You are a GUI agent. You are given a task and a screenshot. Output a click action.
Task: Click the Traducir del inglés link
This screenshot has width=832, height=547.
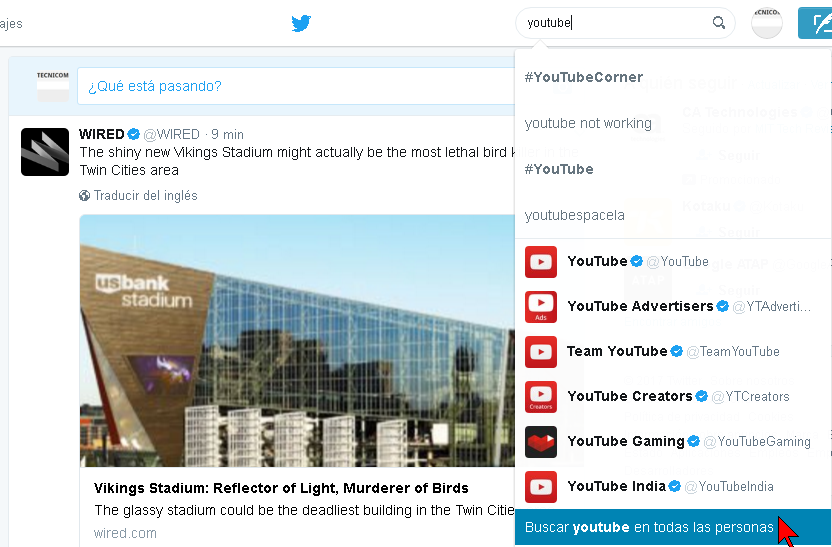[x=145, y=196]
